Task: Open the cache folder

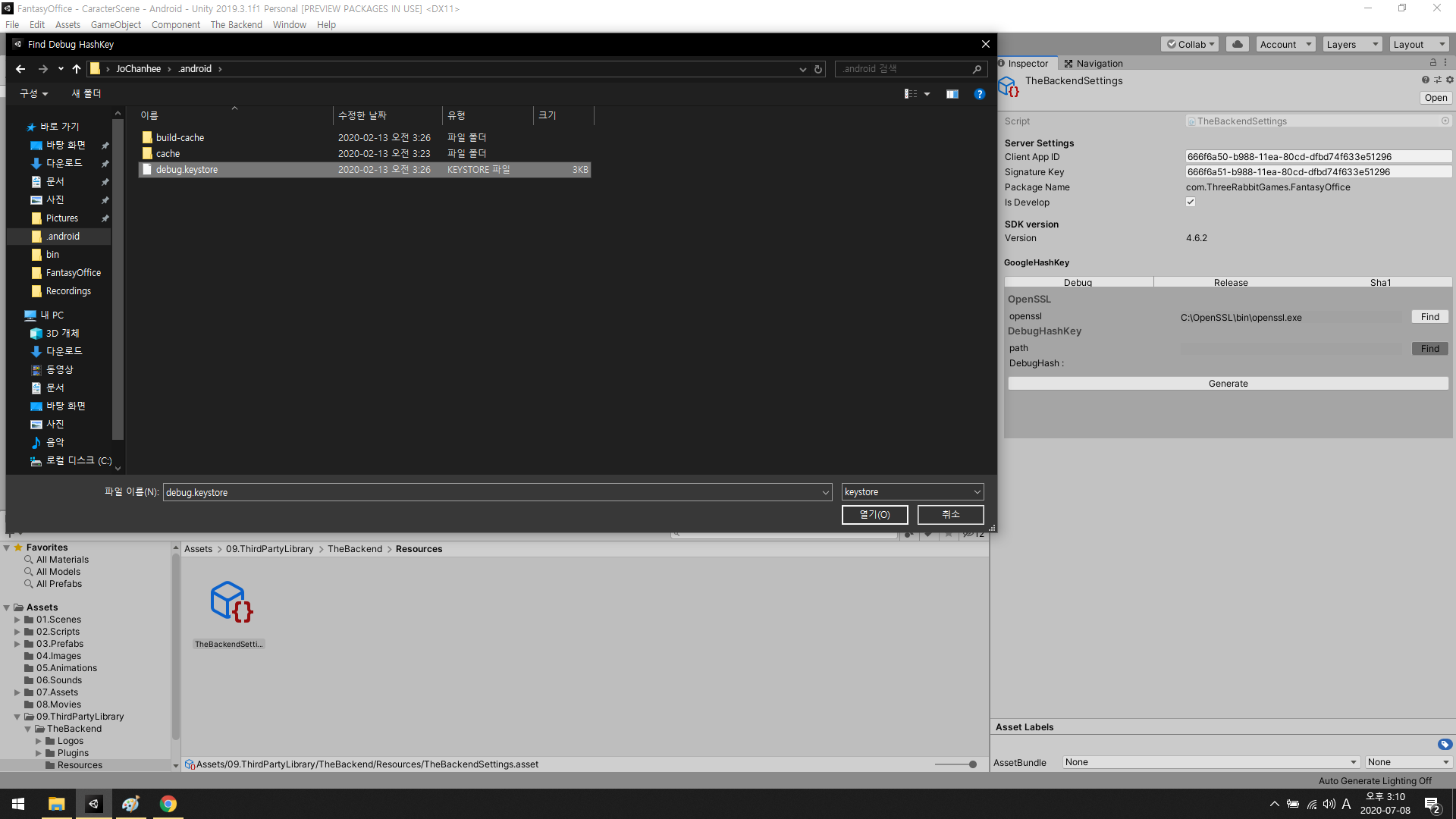Action: [x=168, y=154]
